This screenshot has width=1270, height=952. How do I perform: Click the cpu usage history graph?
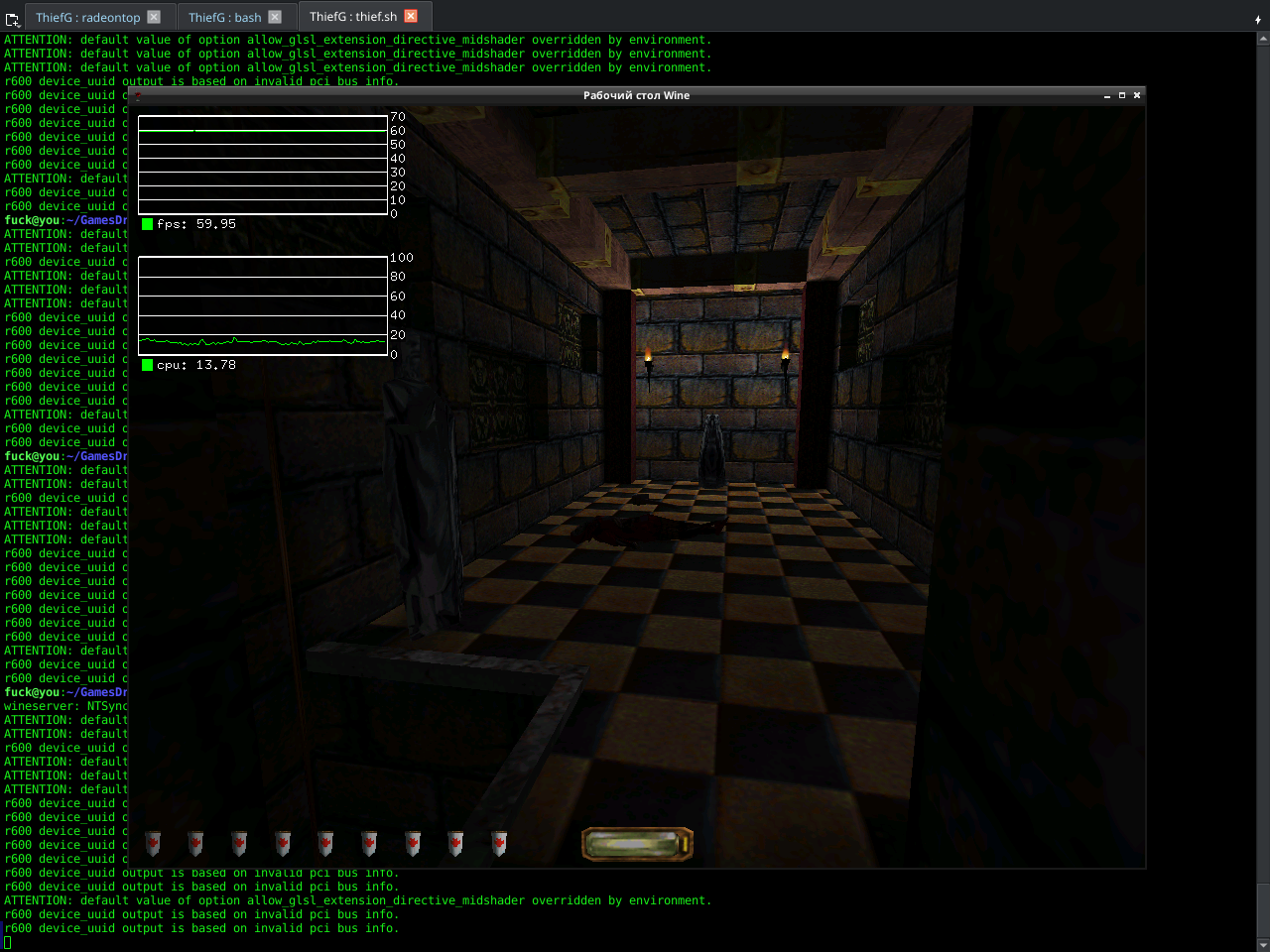coord(263,305)
